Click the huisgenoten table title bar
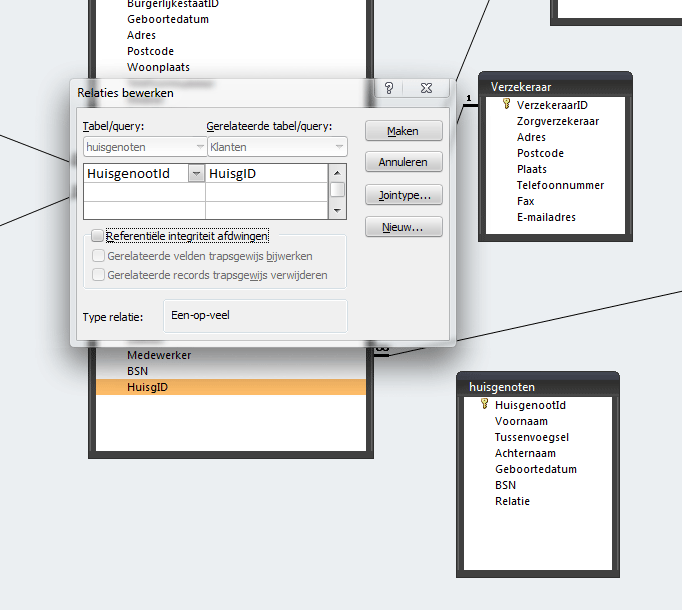The width and height of the screenshot is (682, 610). (538, 386)
